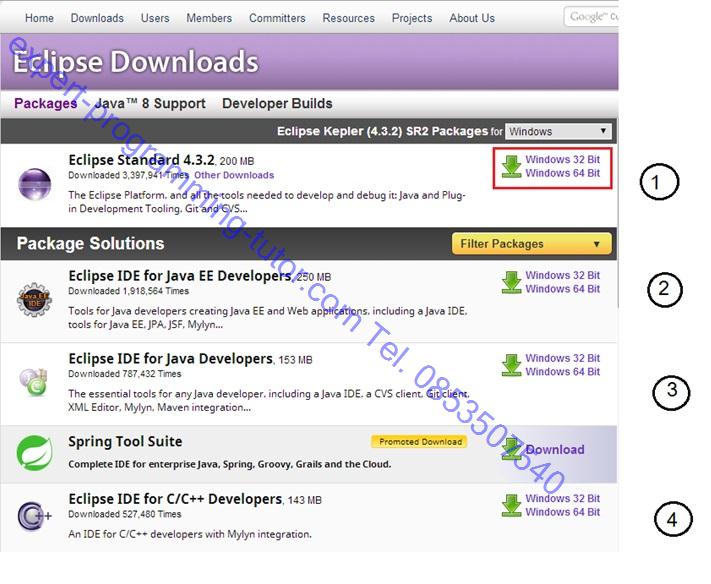
Task: Download C/C++ Developers Windows 64 Bit
Action: point(563,512)
